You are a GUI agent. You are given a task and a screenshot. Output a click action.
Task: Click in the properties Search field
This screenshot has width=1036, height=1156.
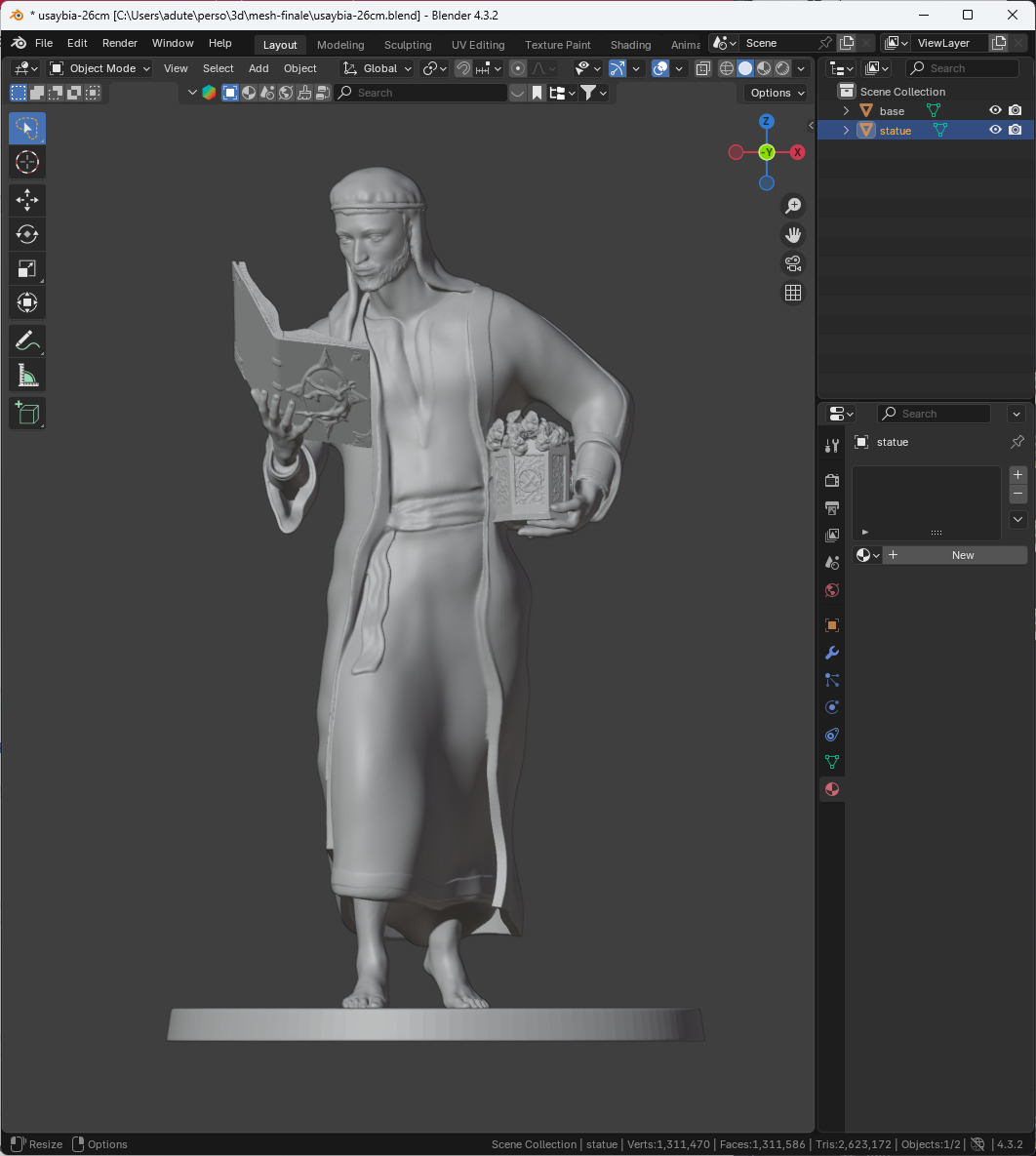[x=934, y=414]
